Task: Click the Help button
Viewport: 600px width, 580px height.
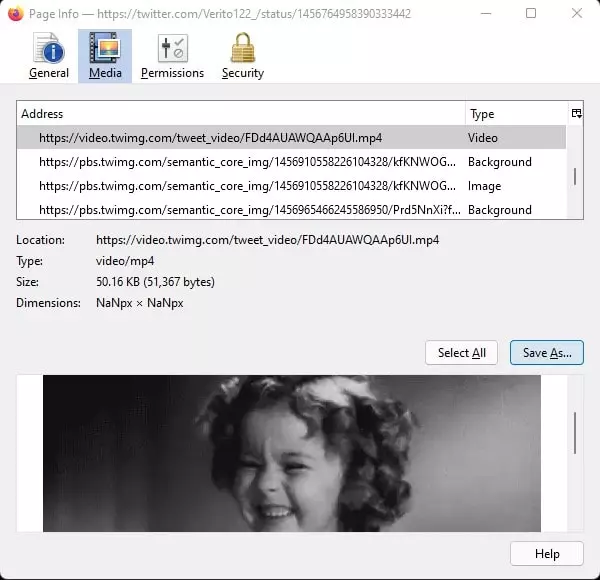Action: coord(546,553)
